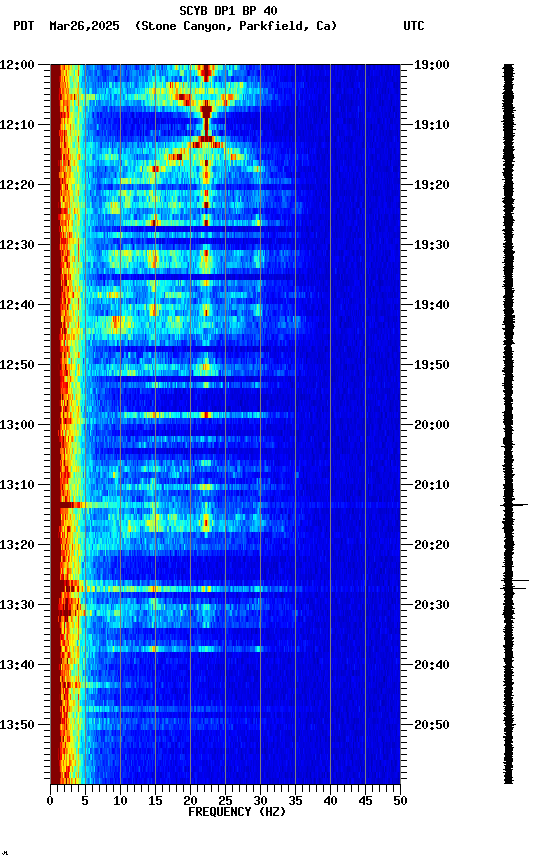This screenshot has width=552, height=864.
Task: Click the broadband event streak at 13:13 PDT
Action: pos(225,505)
